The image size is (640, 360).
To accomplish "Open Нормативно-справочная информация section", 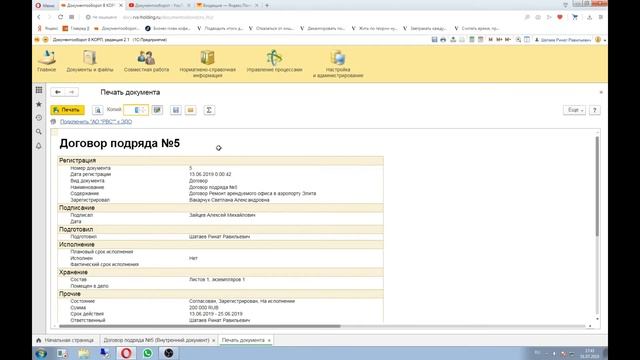I will point(207,64).
